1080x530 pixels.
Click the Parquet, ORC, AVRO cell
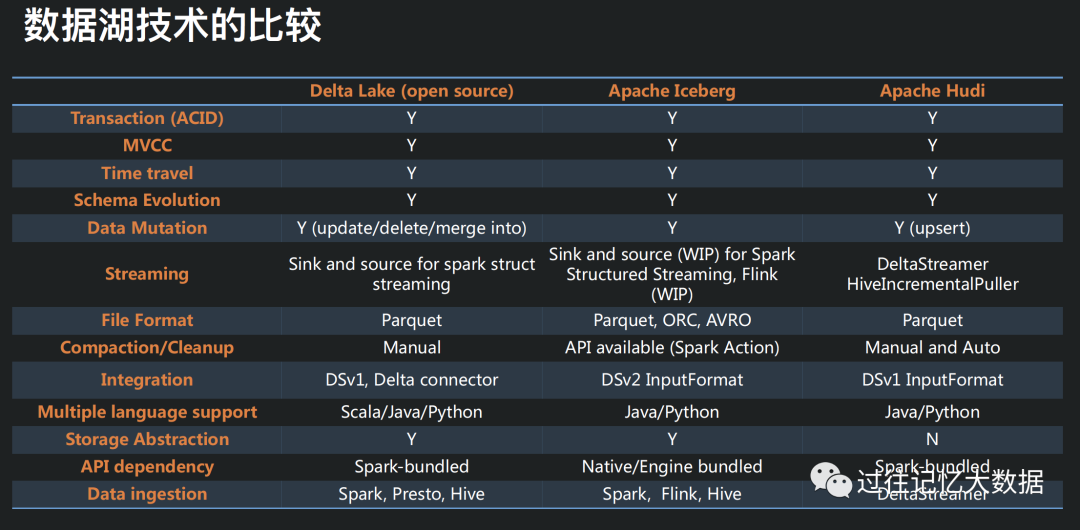[672, 320]
